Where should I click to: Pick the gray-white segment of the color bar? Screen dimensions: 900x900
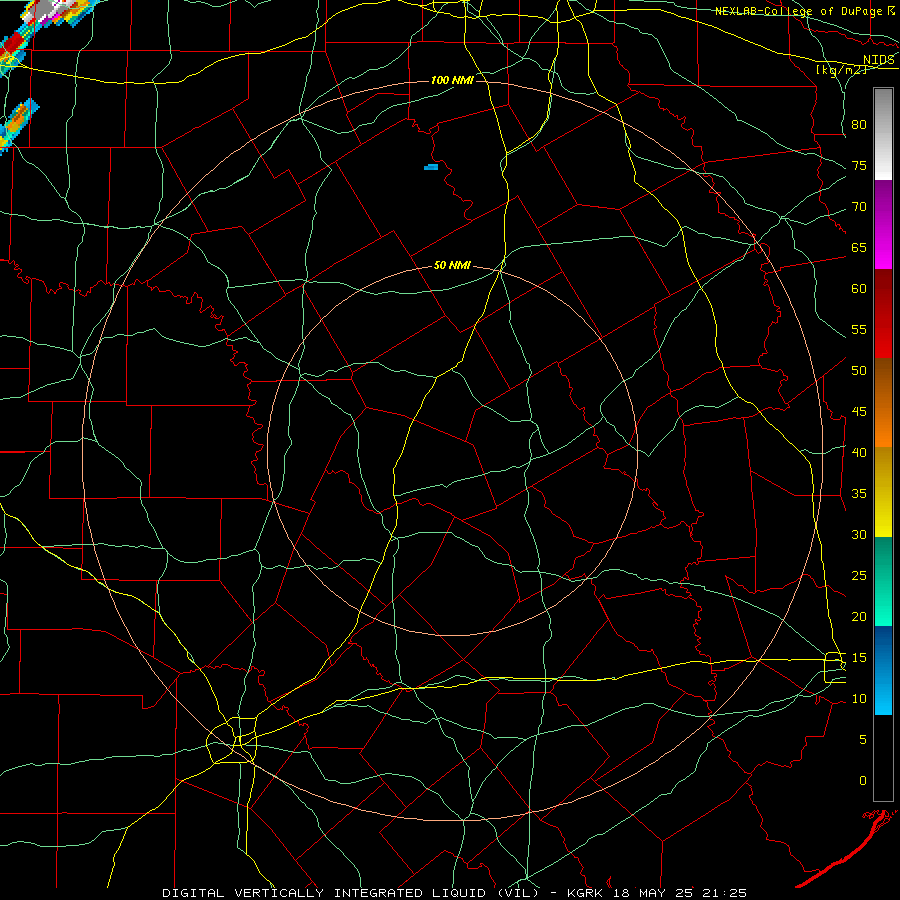coord(883,134)
